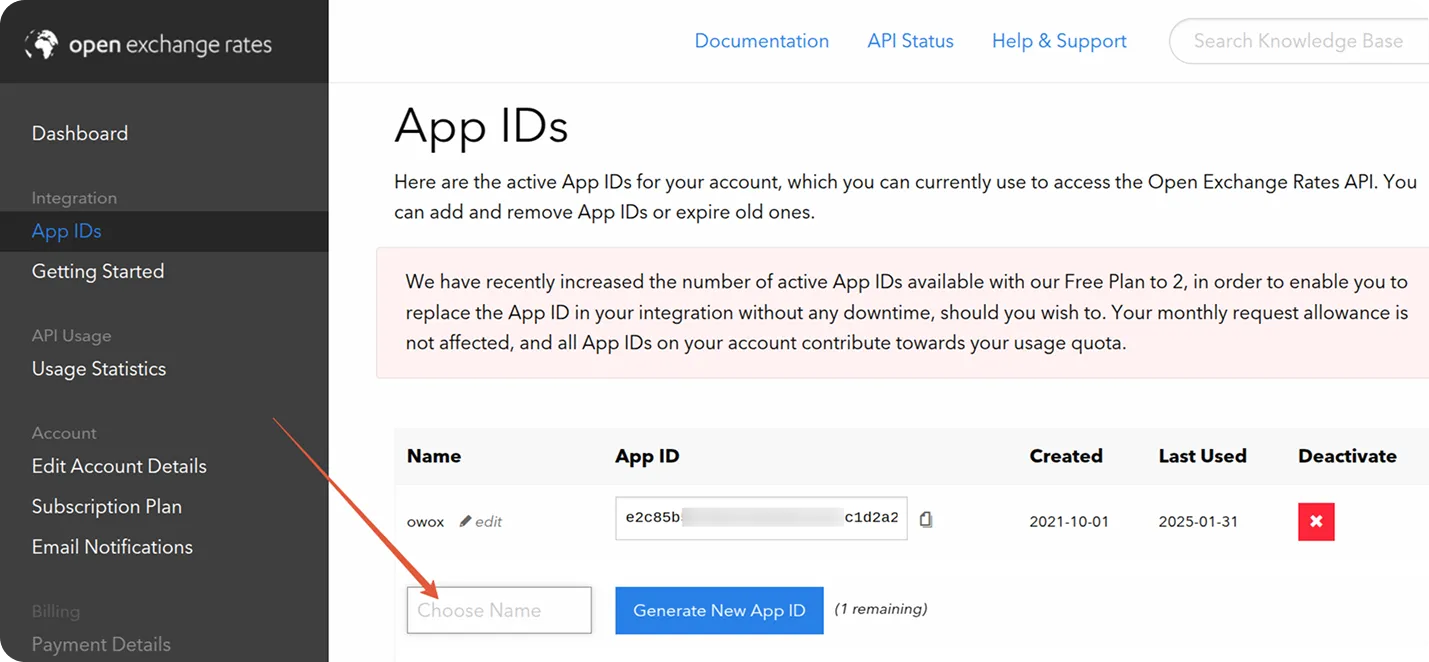Select App IDs in the sidebar
This screenshot has width=1429, height=662.
[67, 231]
